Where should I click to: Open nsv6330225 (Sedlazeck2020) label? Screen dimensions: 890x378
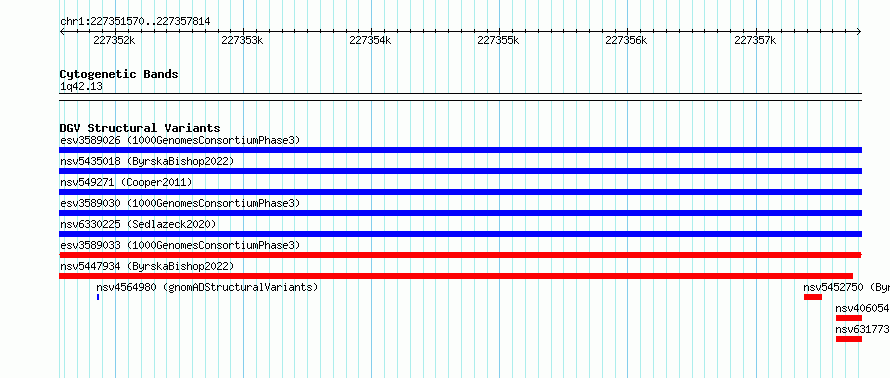coord(138,224)
